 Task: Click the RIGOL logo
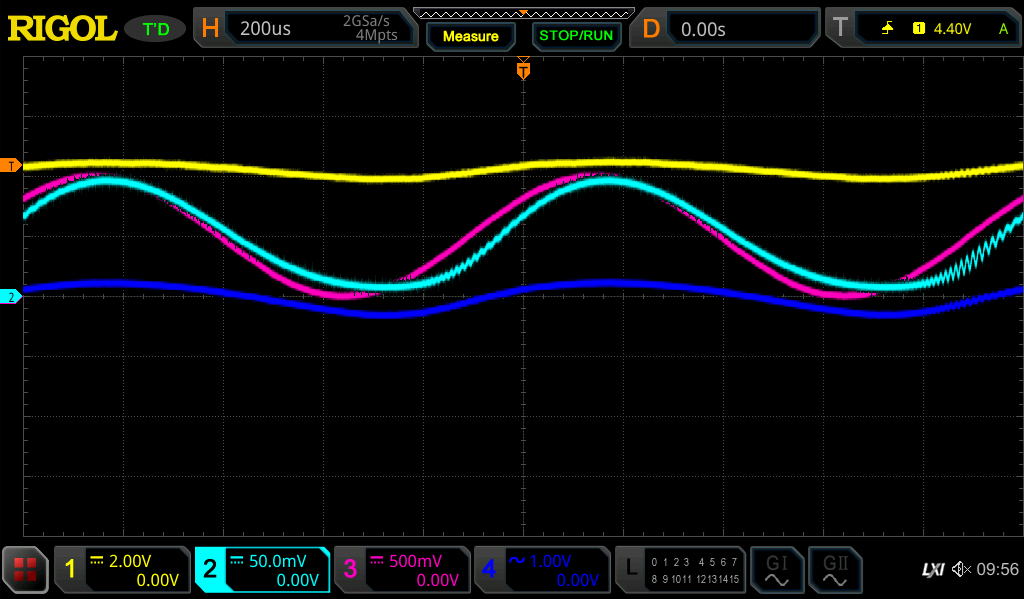tap(61, 29)
